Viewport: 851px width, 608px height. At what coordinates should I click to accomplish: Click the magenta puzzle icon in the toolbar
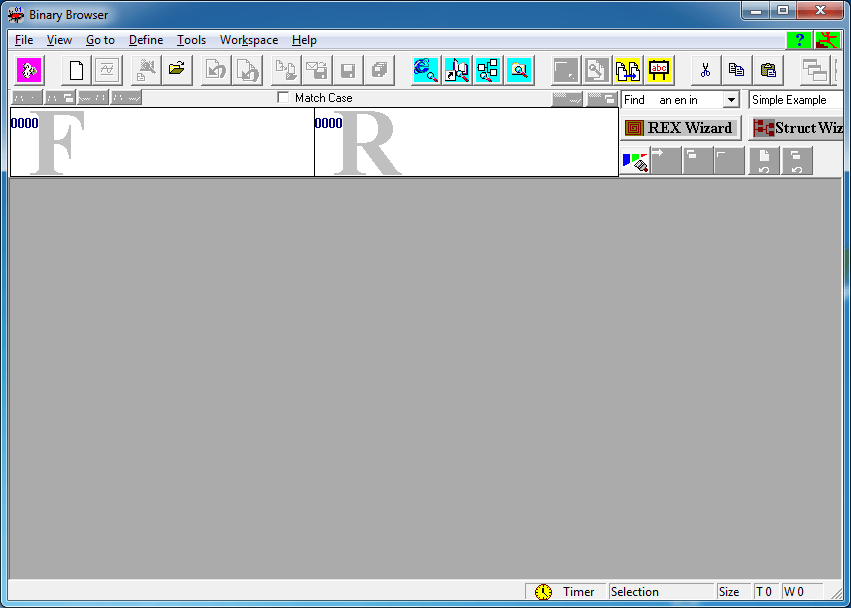tap(29, 70)
